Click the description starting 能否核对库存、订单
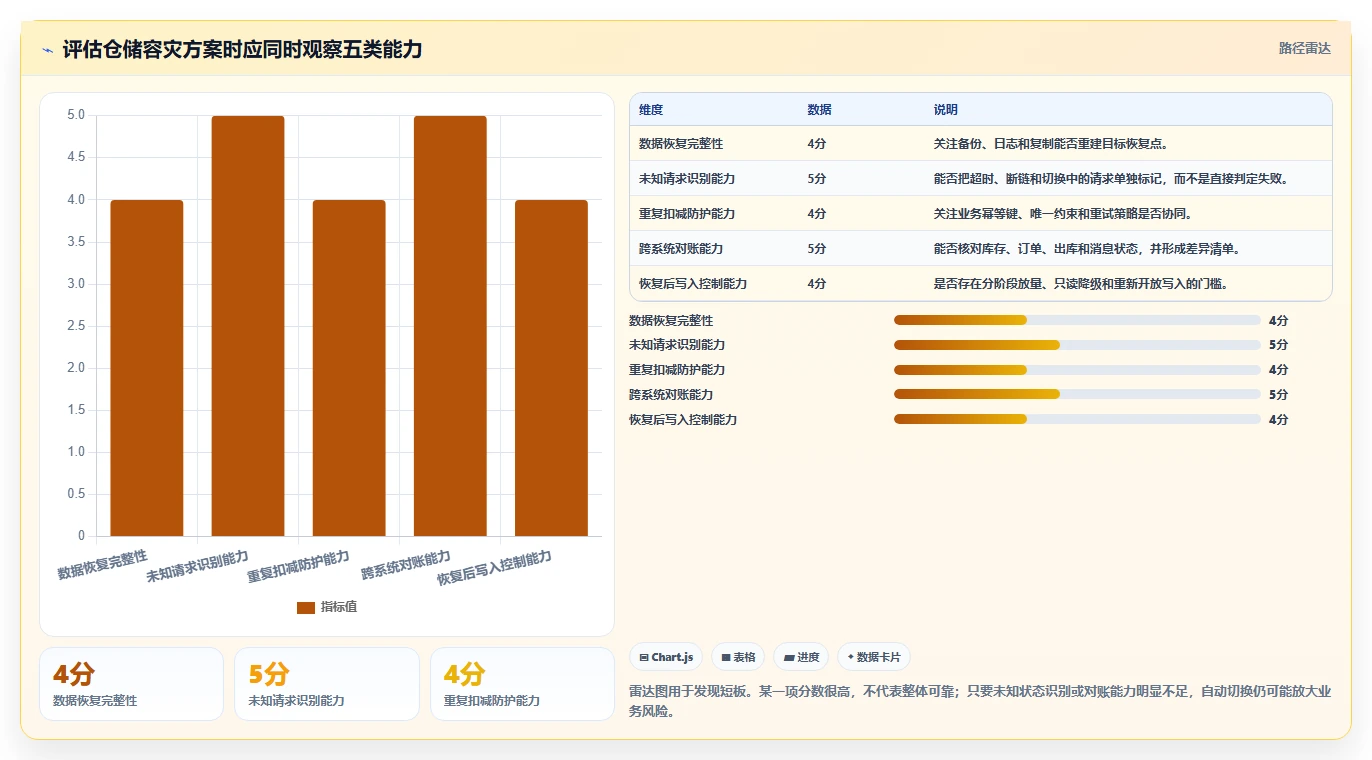The height and width of the screenshot is (760, 1372). click(1087, 249)
